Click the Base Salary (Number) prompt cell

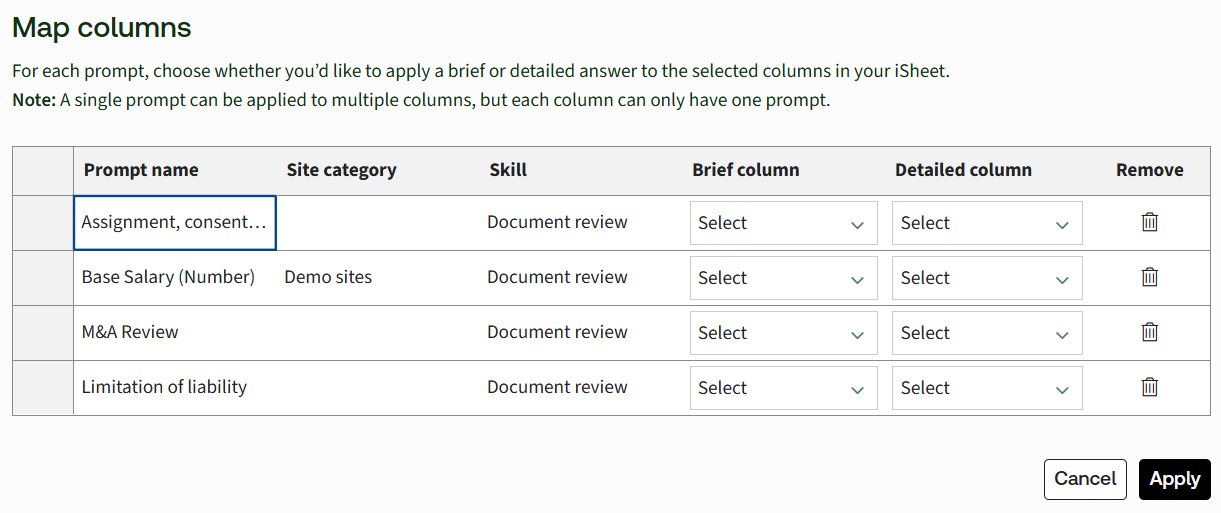pyautogui.click(x=168, y=277)
